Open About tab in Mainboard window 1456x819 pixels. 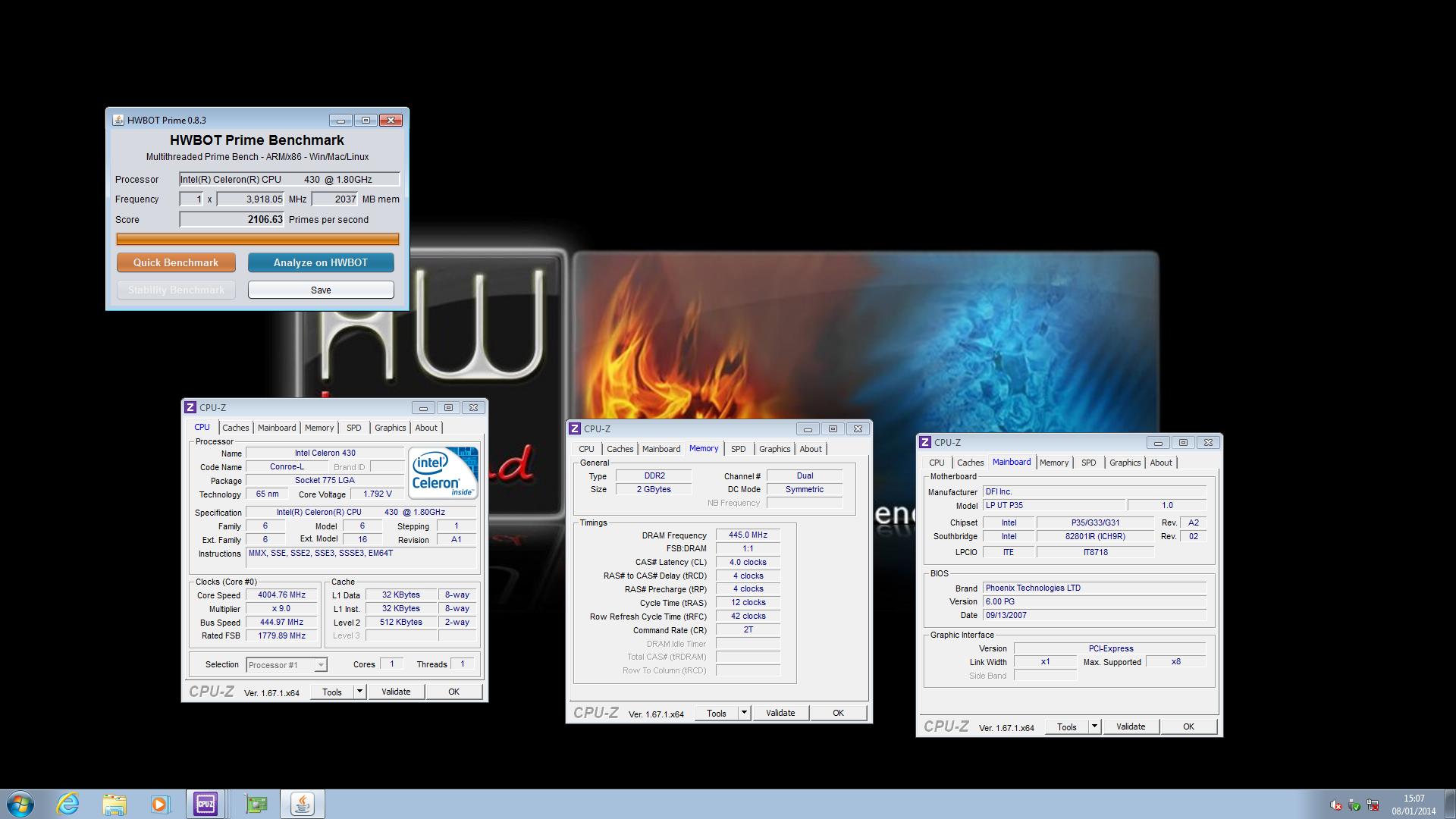(x=1161, y=463)
